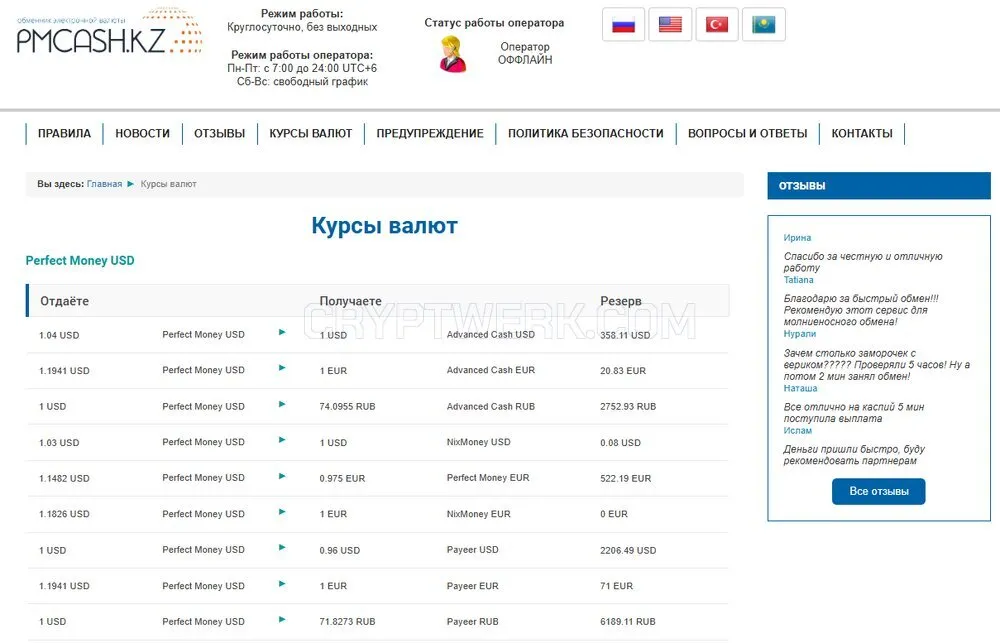Click the NixMoney EUR cell

point(478,514)
